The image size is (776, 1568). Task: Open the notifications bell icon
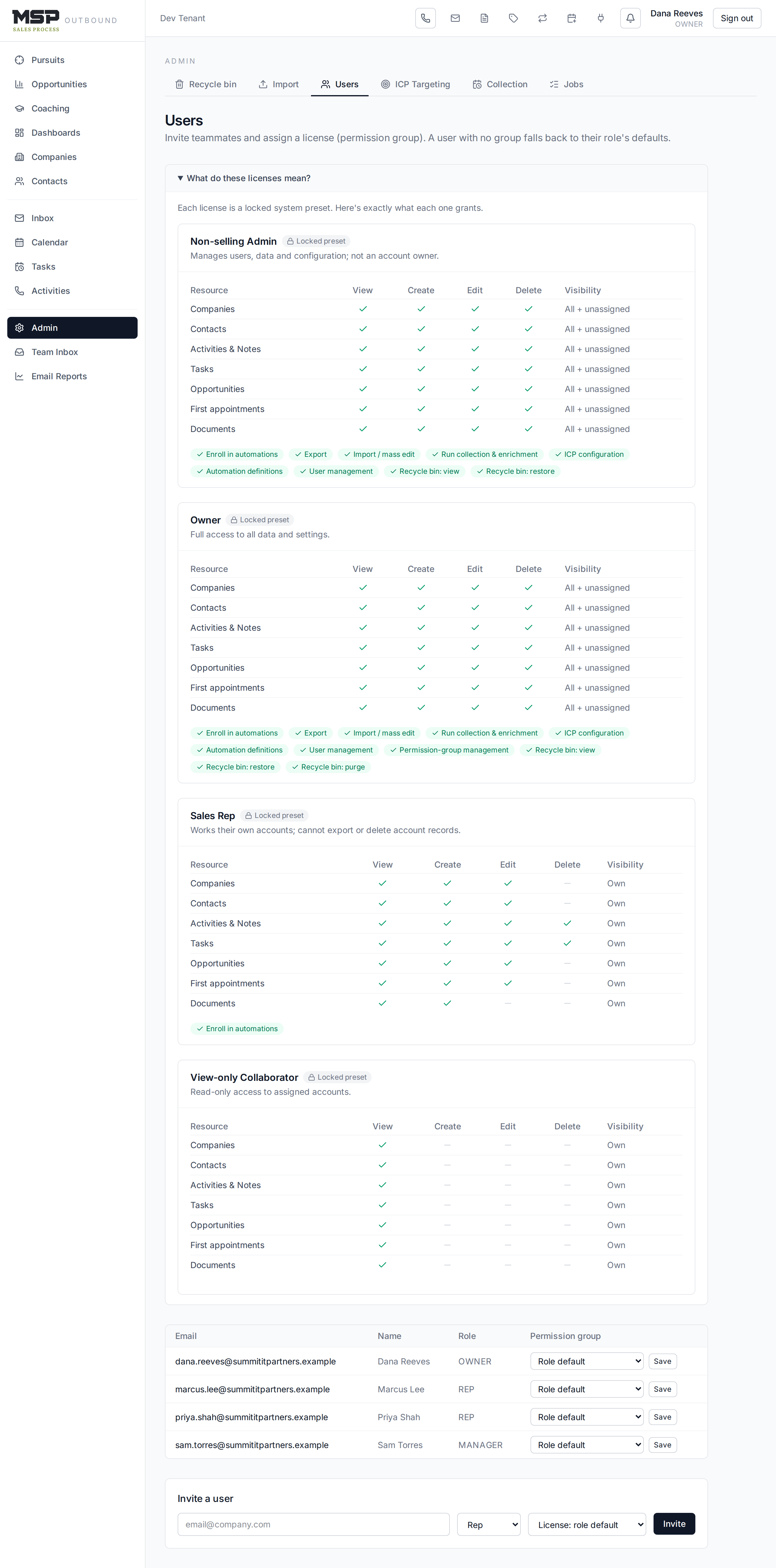click(630, 18)
